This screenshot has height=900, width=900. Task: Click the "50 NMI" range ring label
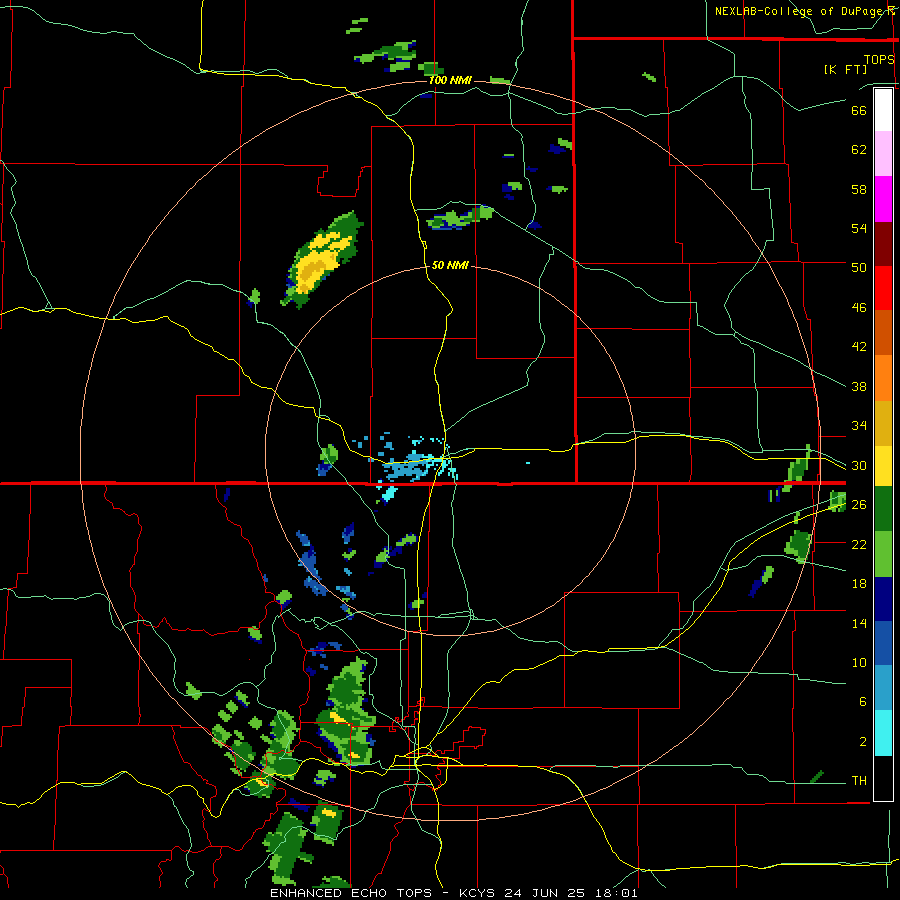click(450, 265)
